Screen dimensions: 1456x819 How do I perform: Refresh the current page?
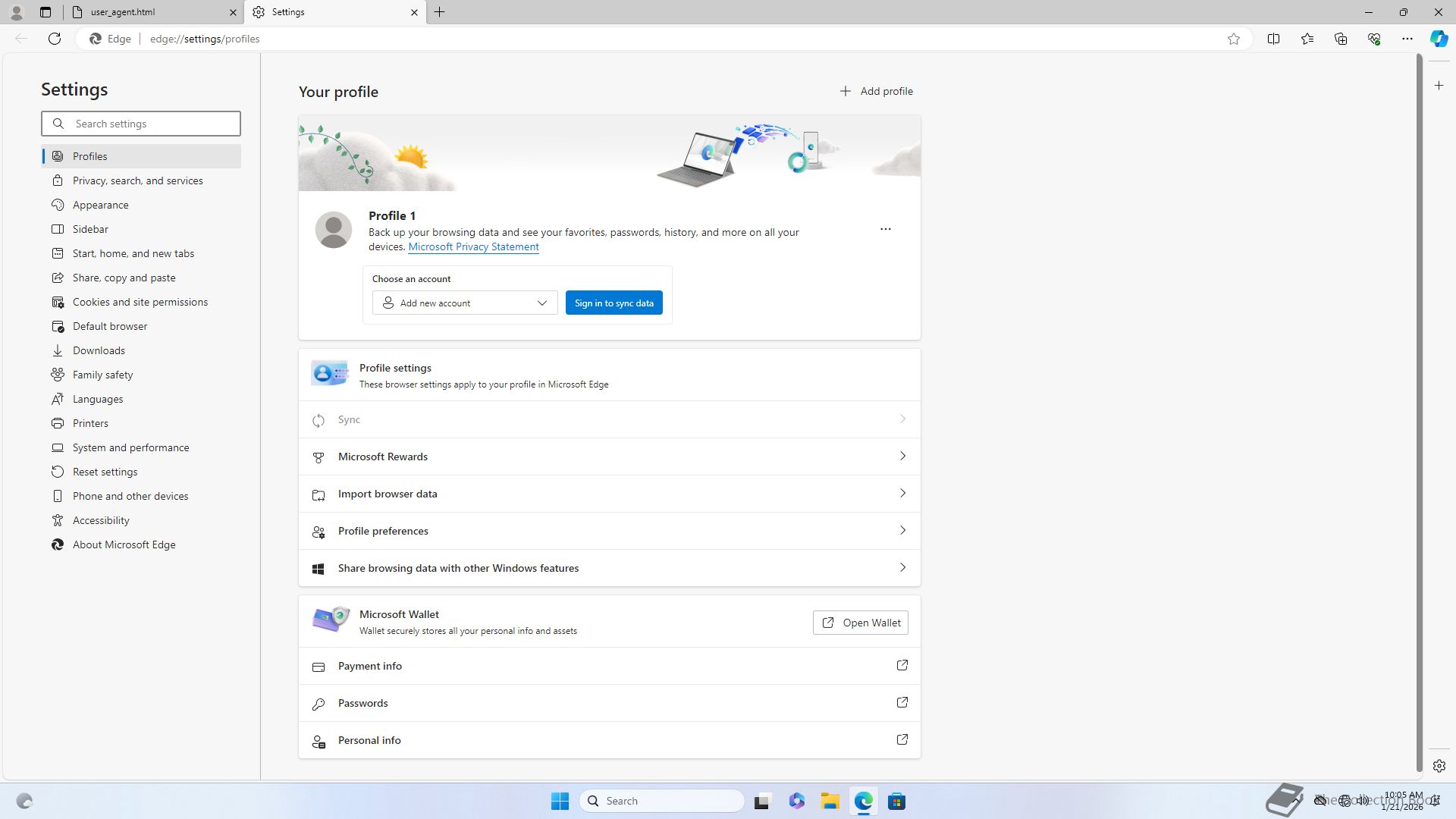[55, 39]
